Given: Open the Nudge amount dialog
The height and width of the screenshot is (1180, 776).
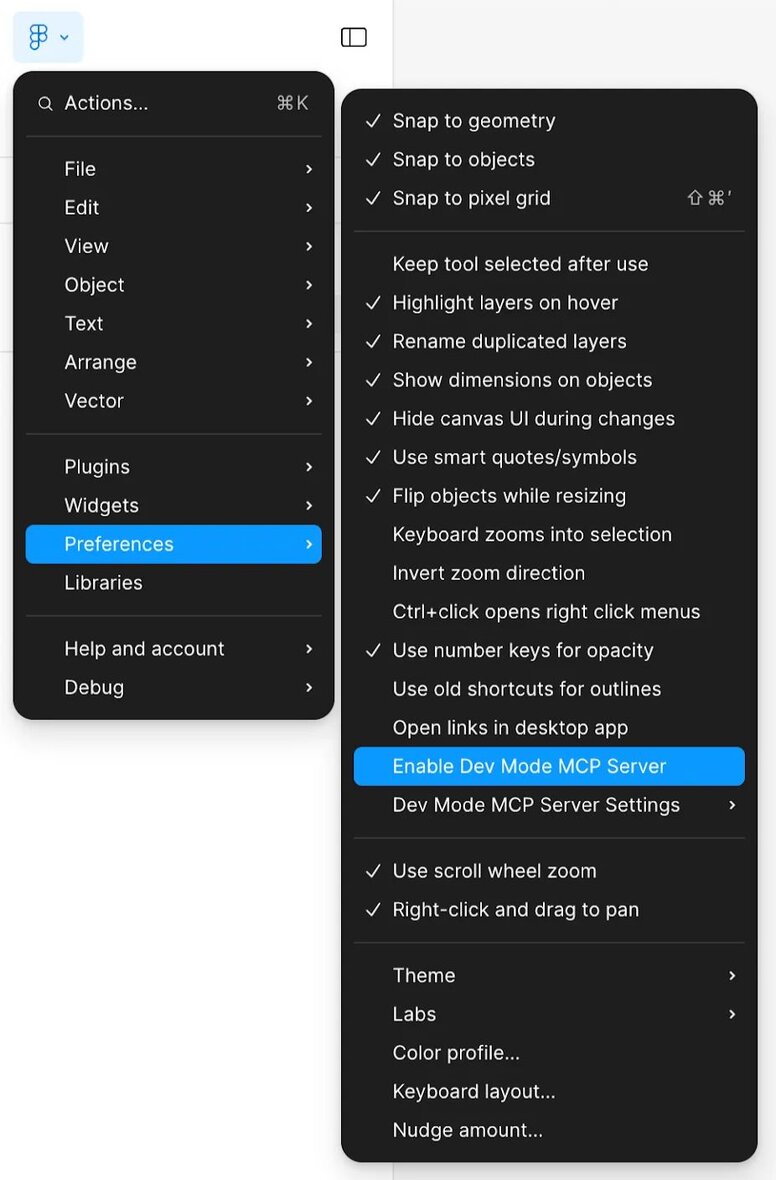Looking at the screenshot, I should 466,1129.
